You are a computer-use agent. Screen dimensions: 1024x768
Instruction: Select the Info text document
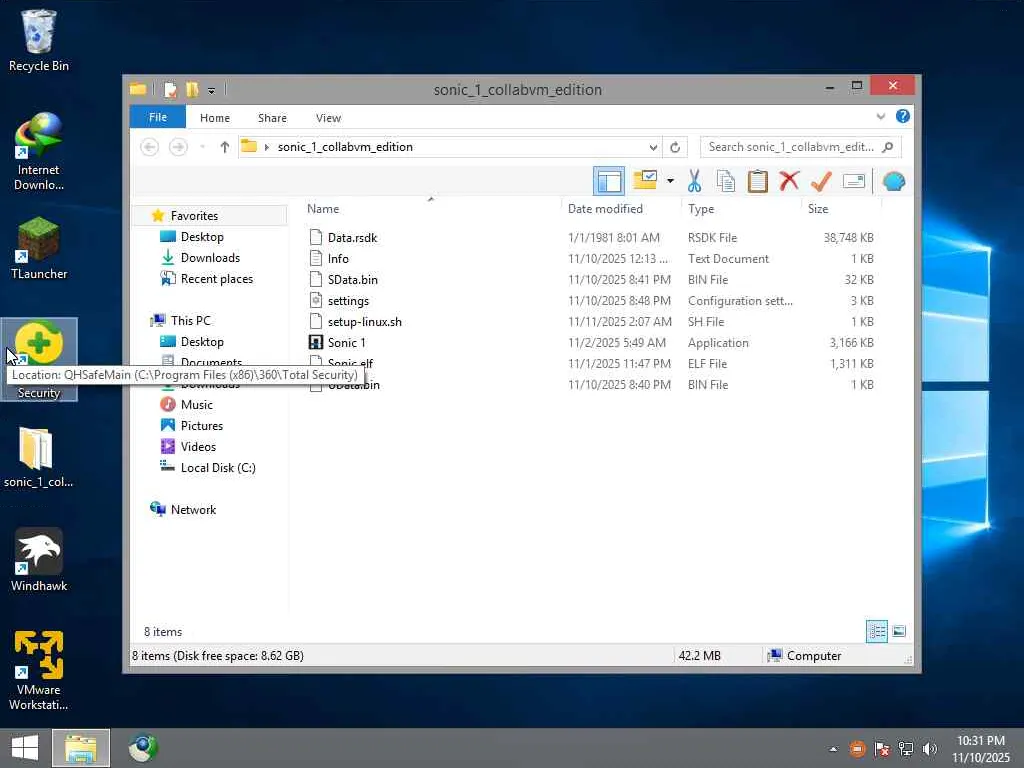click(338, 259)
